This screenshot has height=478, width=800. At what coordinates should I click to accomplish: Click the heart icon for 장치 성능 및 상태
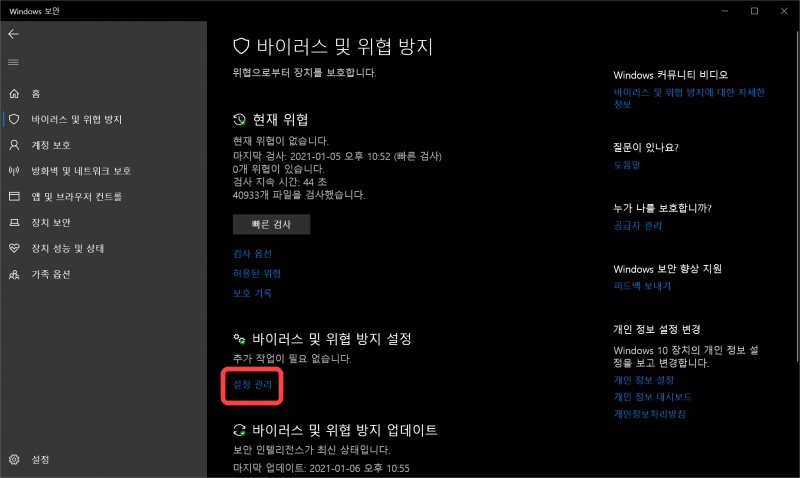14,248
